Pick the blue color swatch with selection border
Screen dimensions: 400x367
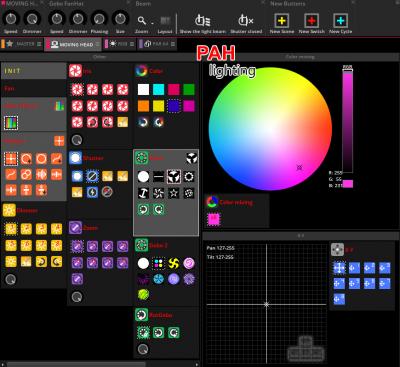coord(174,106)
